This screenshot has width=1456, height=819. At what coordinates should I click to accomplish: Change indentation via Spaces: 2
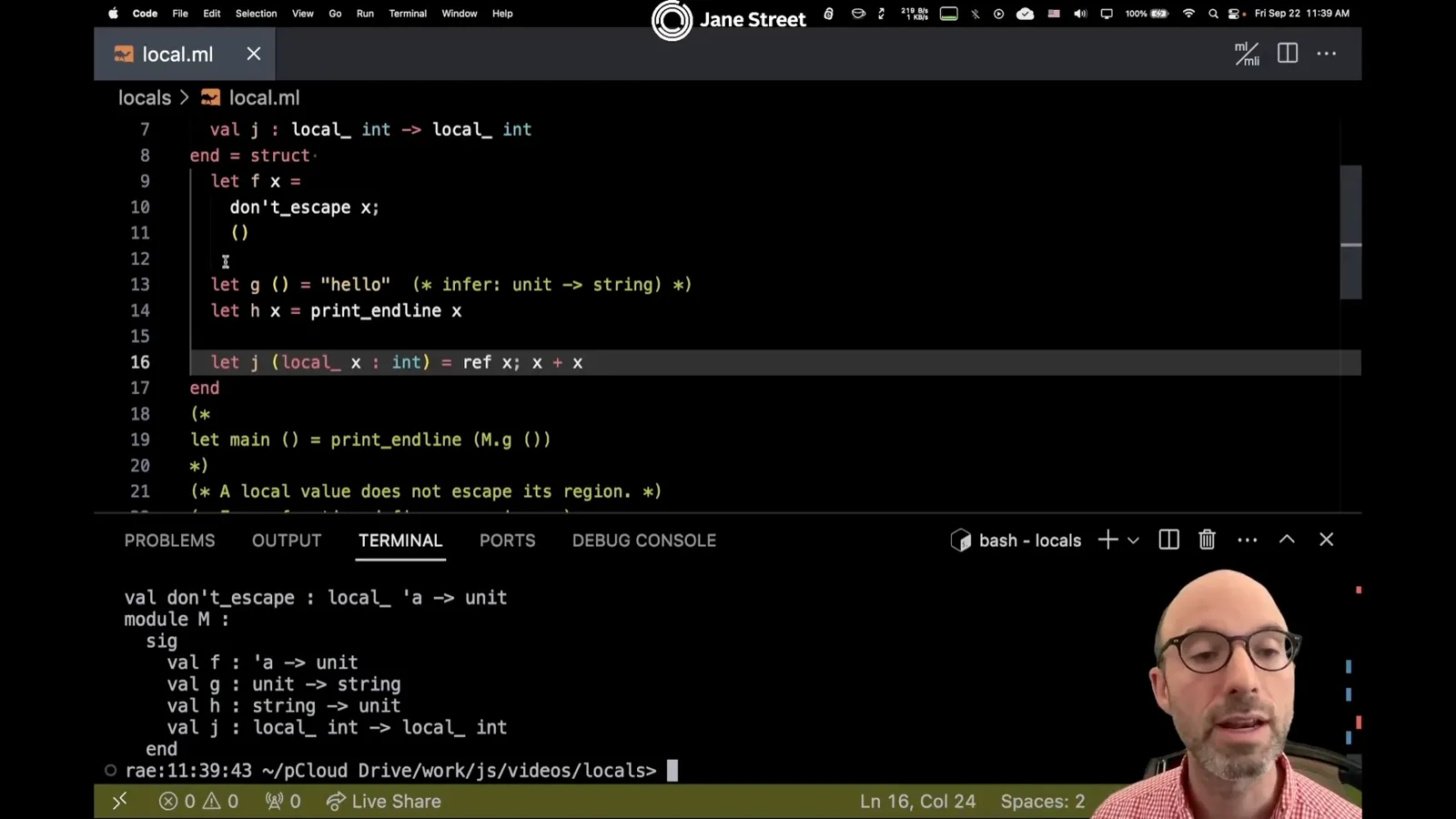pyautogui.click(x=1043, y=802)
